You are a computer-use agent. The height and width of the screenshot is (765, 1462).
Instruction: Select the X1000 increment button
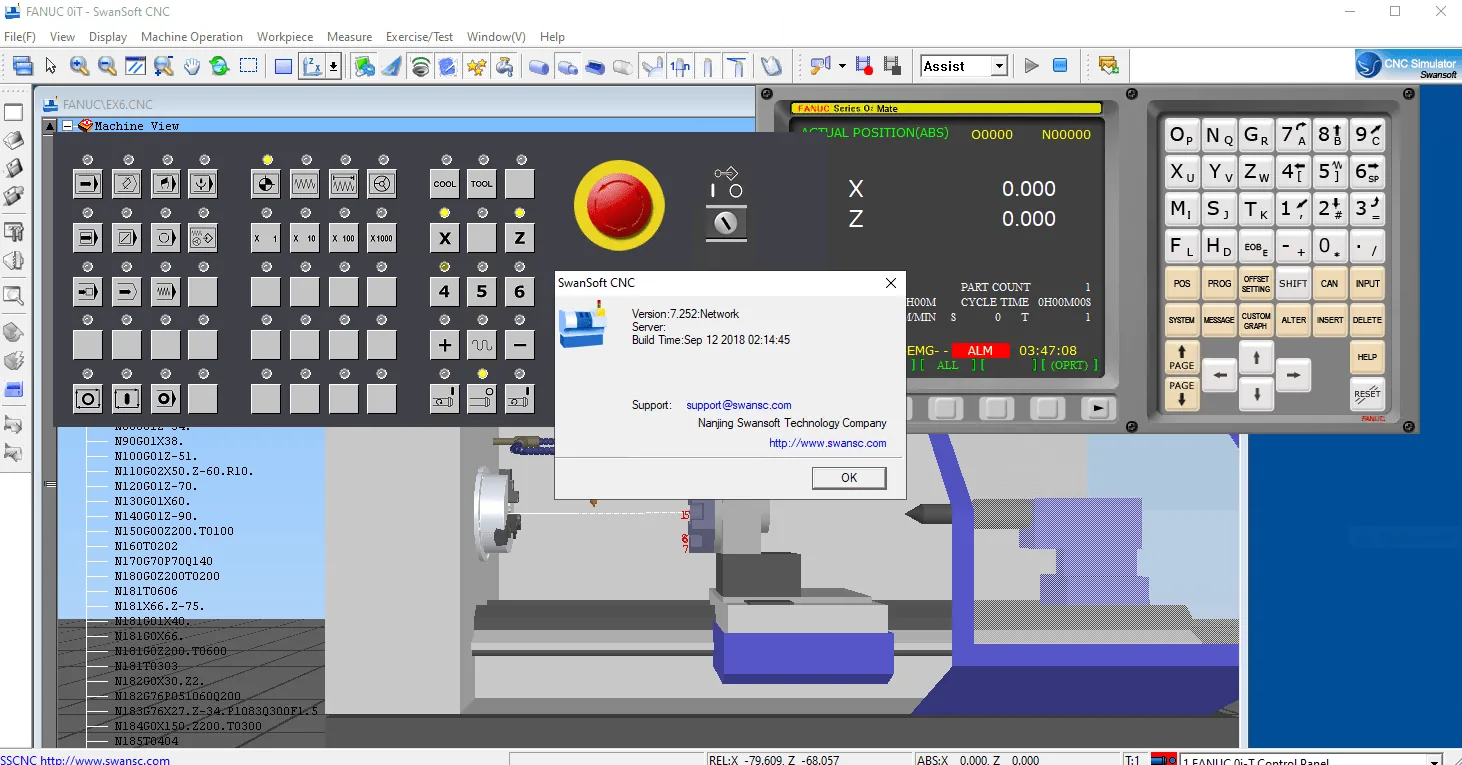click(x=381, y=238)
